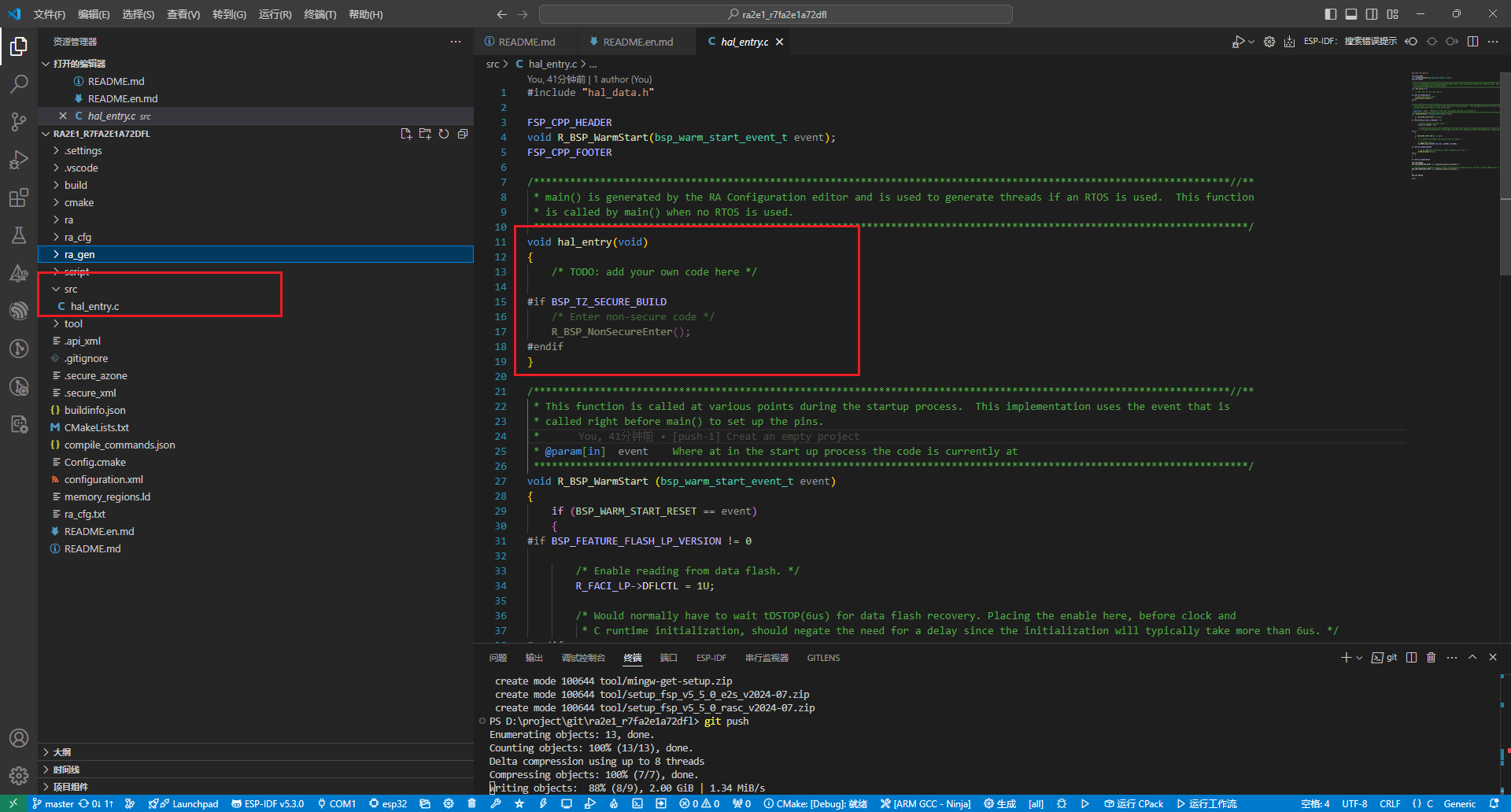Collapse all folders in explorer
This screenshot has height=812, width=1511.
click(x=463, y=134)
